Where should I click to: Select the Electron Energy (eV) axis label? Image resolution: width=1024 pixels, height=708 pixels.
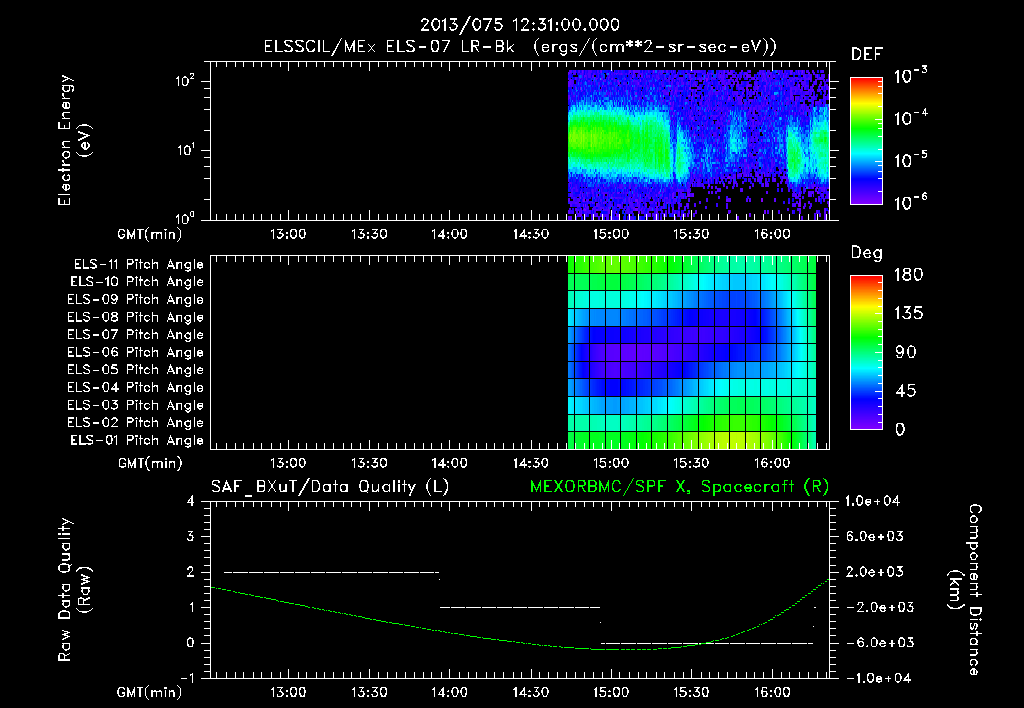tap(74, 140)
